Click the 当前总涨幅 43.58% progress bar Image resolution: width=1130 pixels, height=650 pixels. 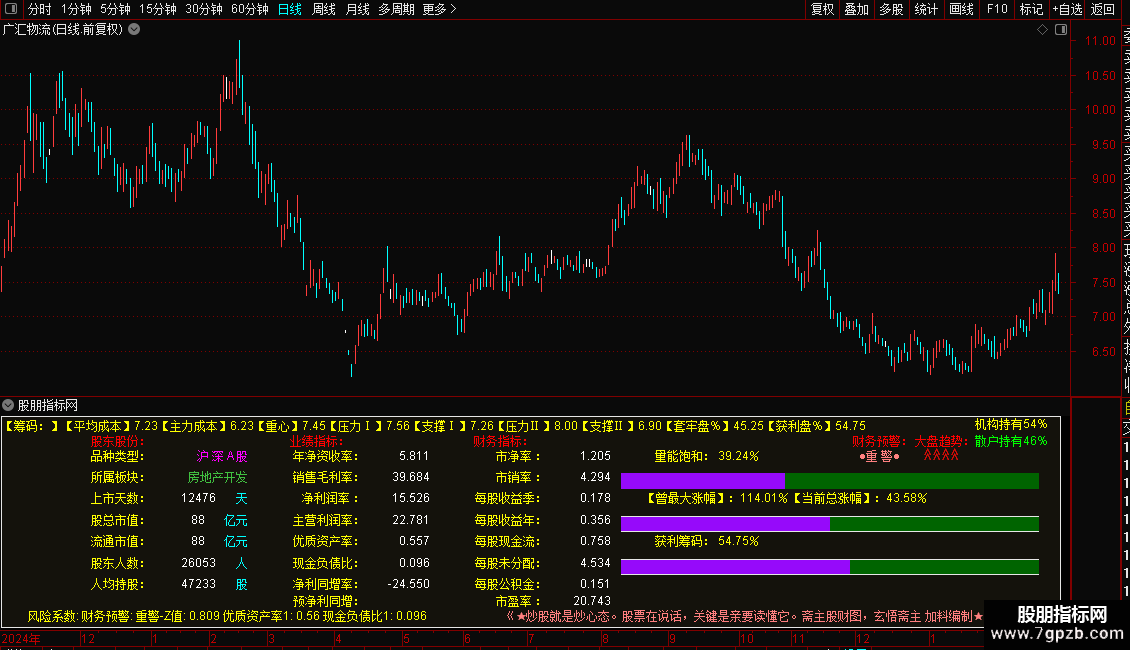pos(829,524)
